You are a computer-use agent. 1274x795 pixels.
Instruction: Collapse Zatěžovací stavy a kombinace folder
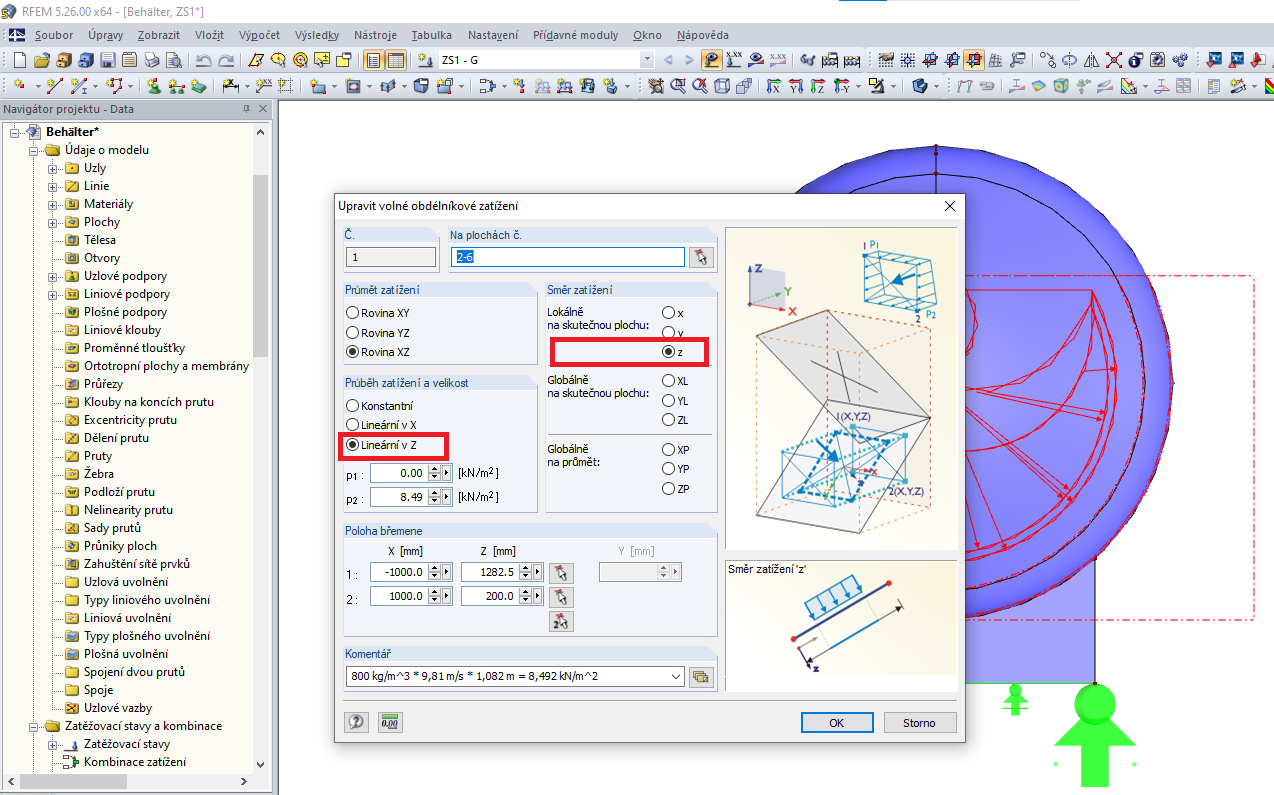pyautogui.click(x=33, y=726)
